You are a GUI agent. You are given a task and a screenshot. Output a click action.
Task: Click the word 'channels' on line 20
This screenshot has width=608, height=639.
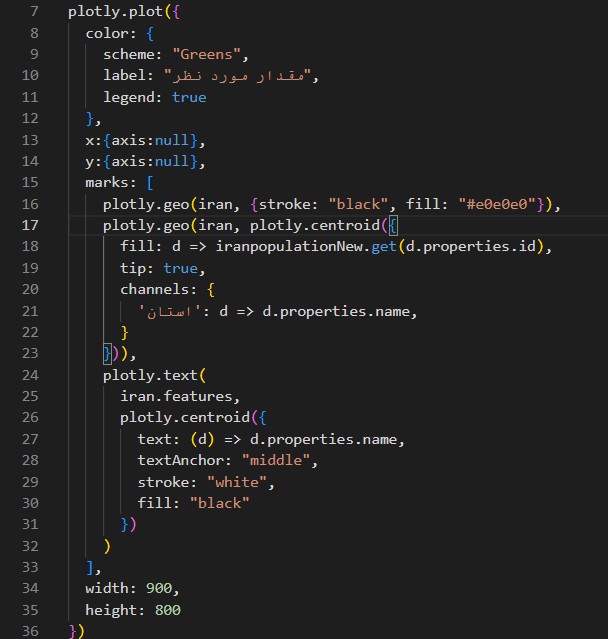click(x=154, y=289)
